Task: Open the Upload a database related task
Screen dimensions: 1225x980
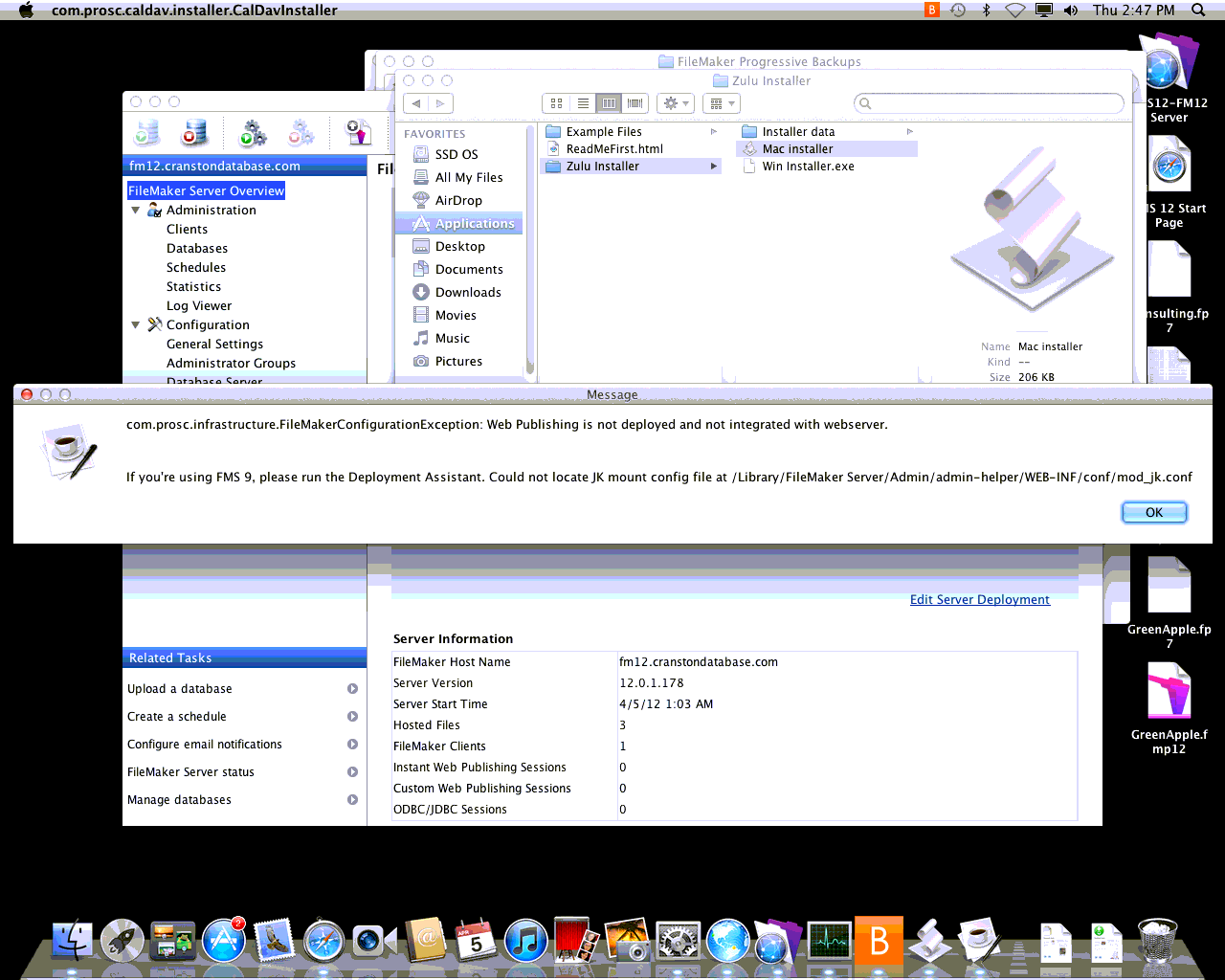Action: pos(180,689)
